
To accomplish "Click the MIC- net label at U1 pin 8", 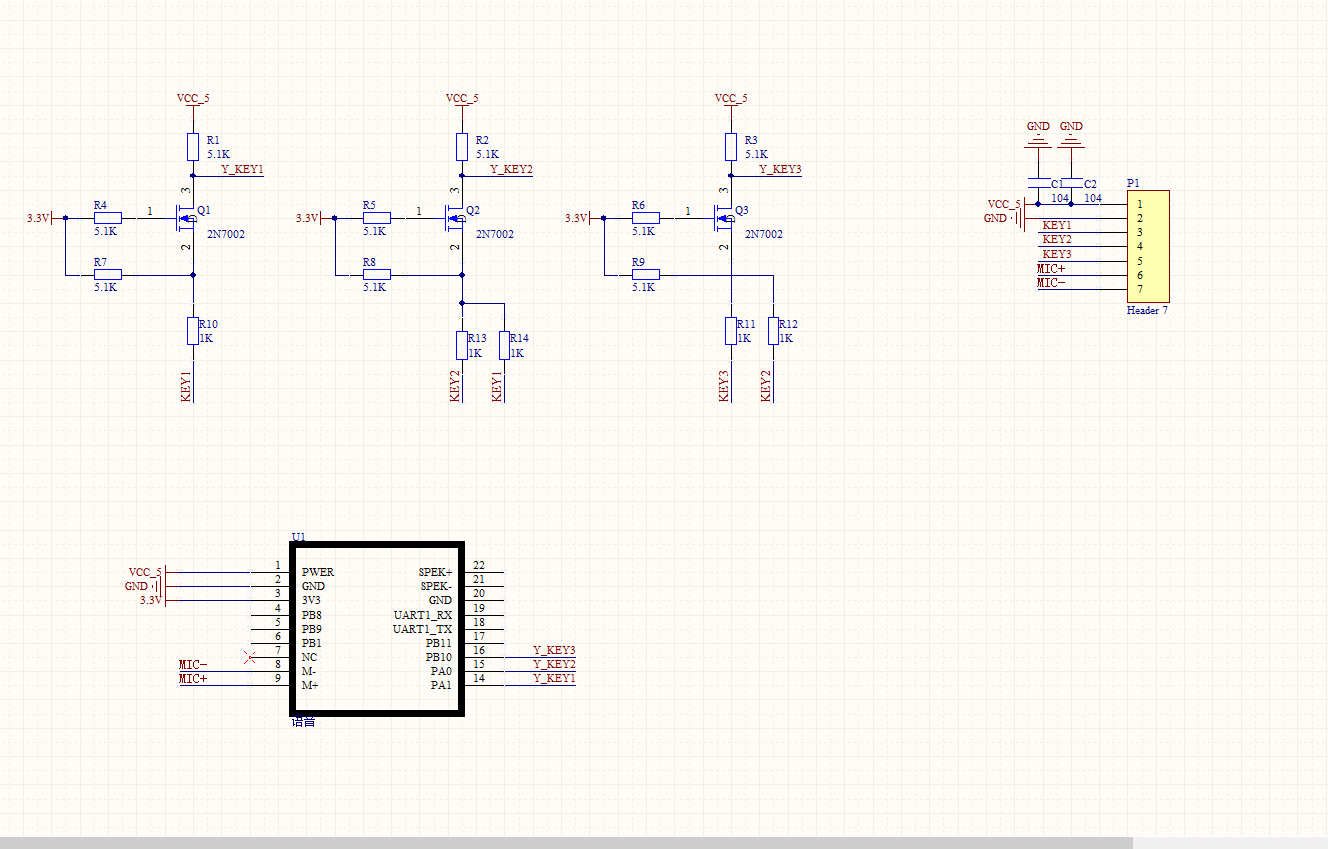I will (193, 665).
